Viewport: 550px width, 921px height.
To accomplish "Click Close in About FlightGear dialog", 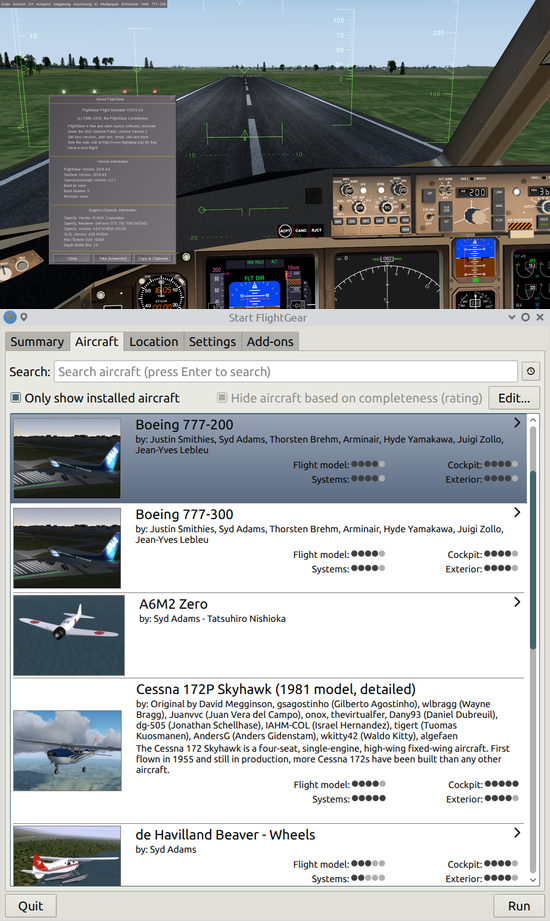I will coord(72,258).
